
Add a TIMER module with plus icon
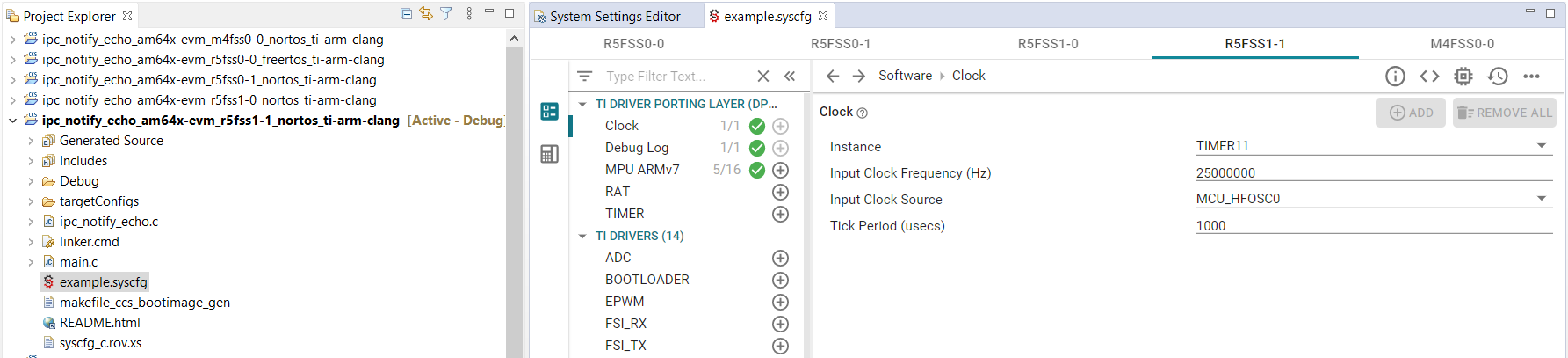click(780, 214)
